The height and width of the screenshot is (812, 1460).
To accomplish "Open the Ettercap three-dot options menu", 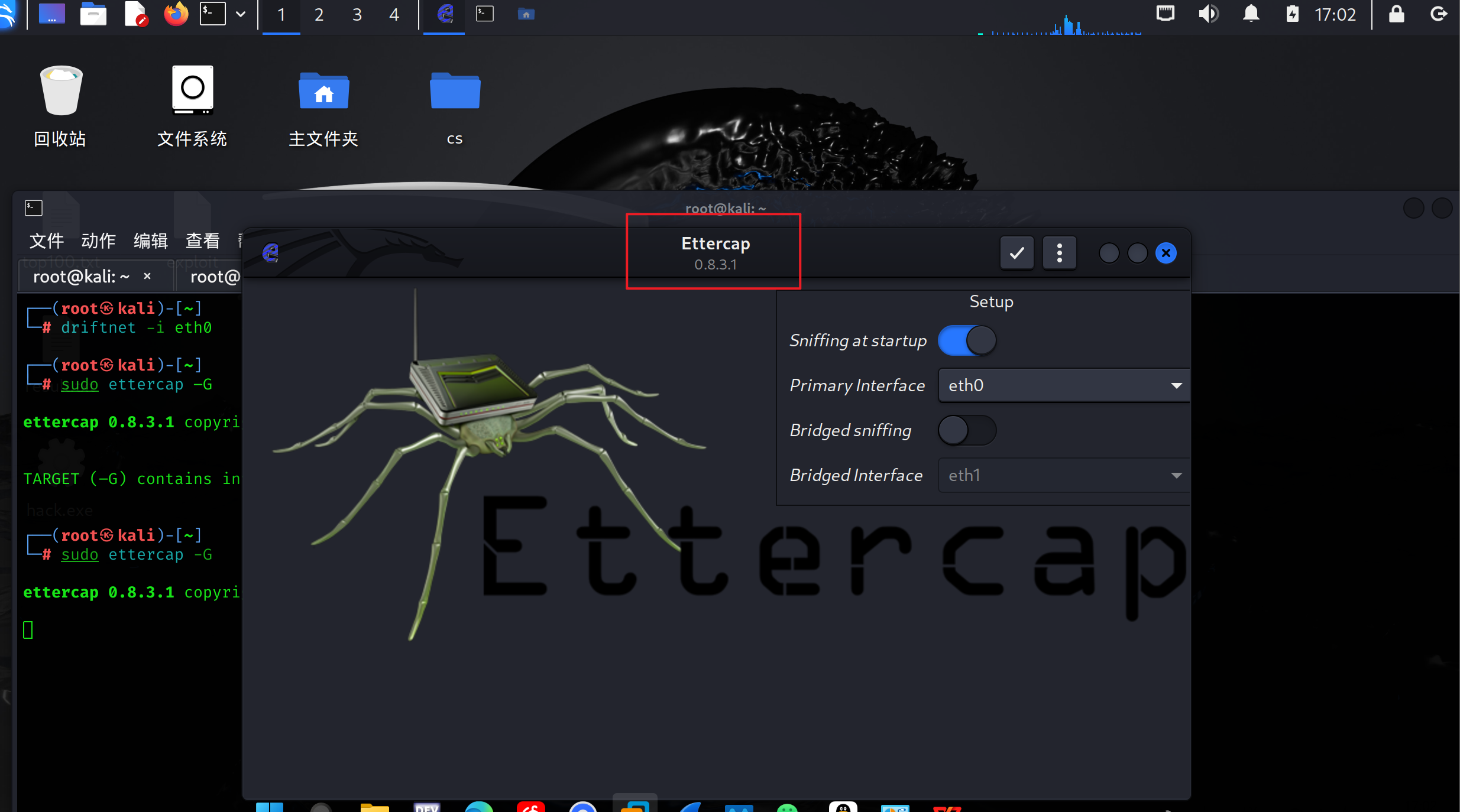I will pos(1059,253).
